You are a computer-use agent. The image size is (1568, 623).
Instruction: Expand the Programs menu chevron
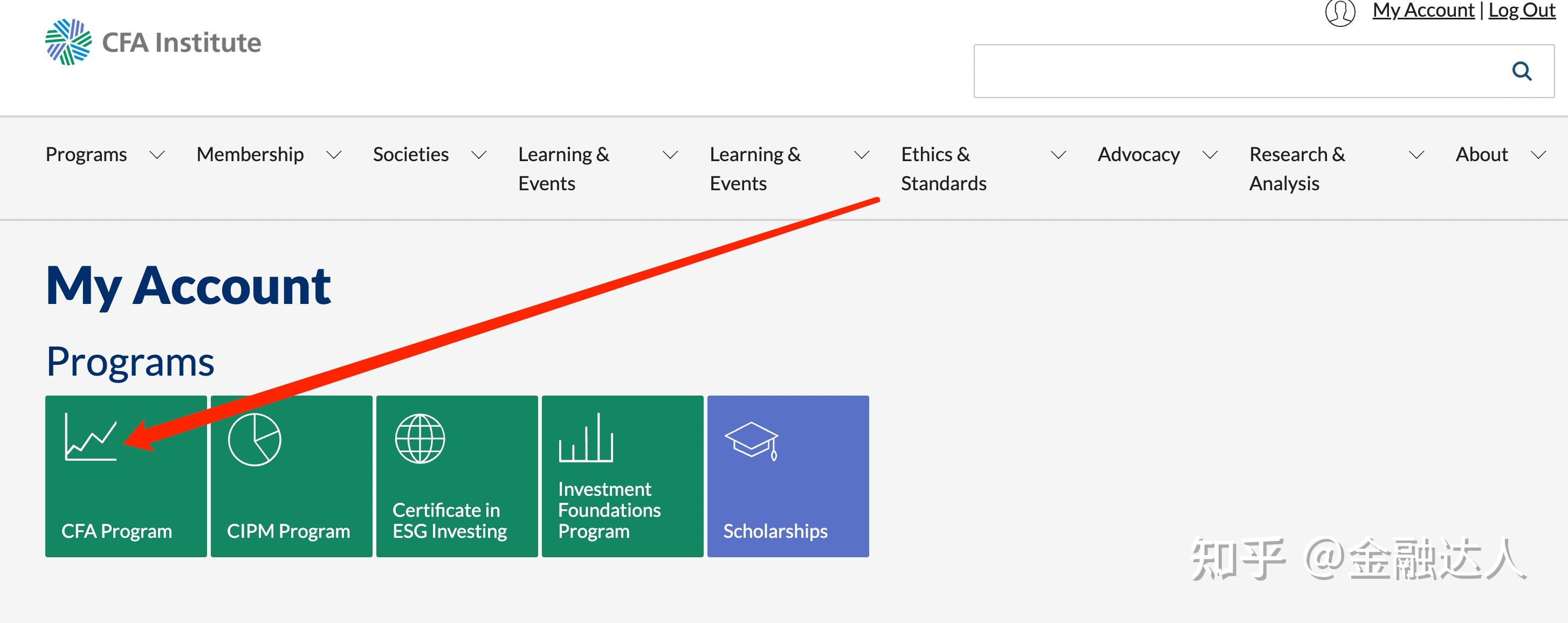point(157,155)
